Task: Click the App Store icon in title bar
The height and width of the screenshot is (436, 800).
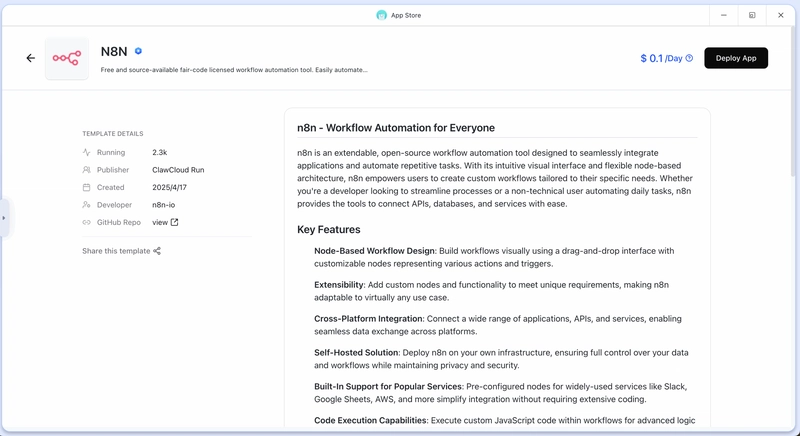Action: coord(382,15)
